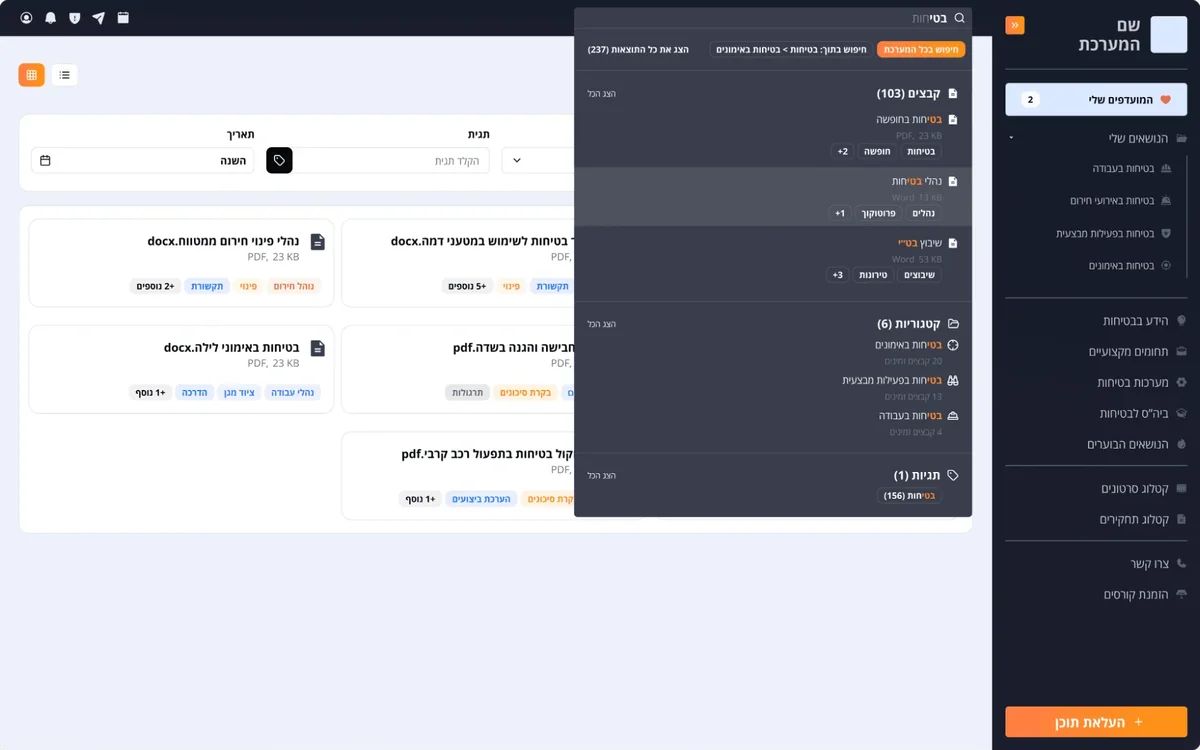Open המועדפים שלי favorites item

(1096, 100)
